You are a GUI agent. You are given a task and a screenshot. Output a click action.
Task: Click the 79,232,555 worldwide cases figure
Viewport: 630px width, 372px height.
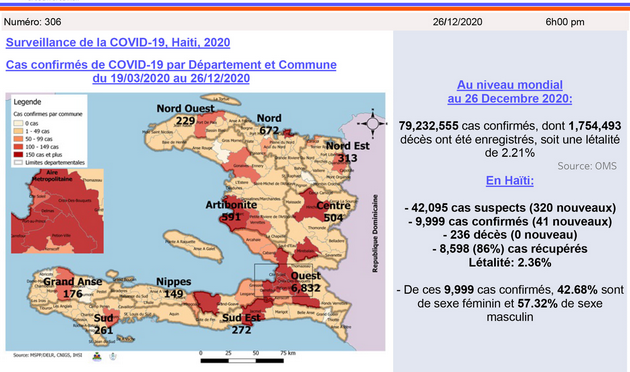tap(428, 126)
